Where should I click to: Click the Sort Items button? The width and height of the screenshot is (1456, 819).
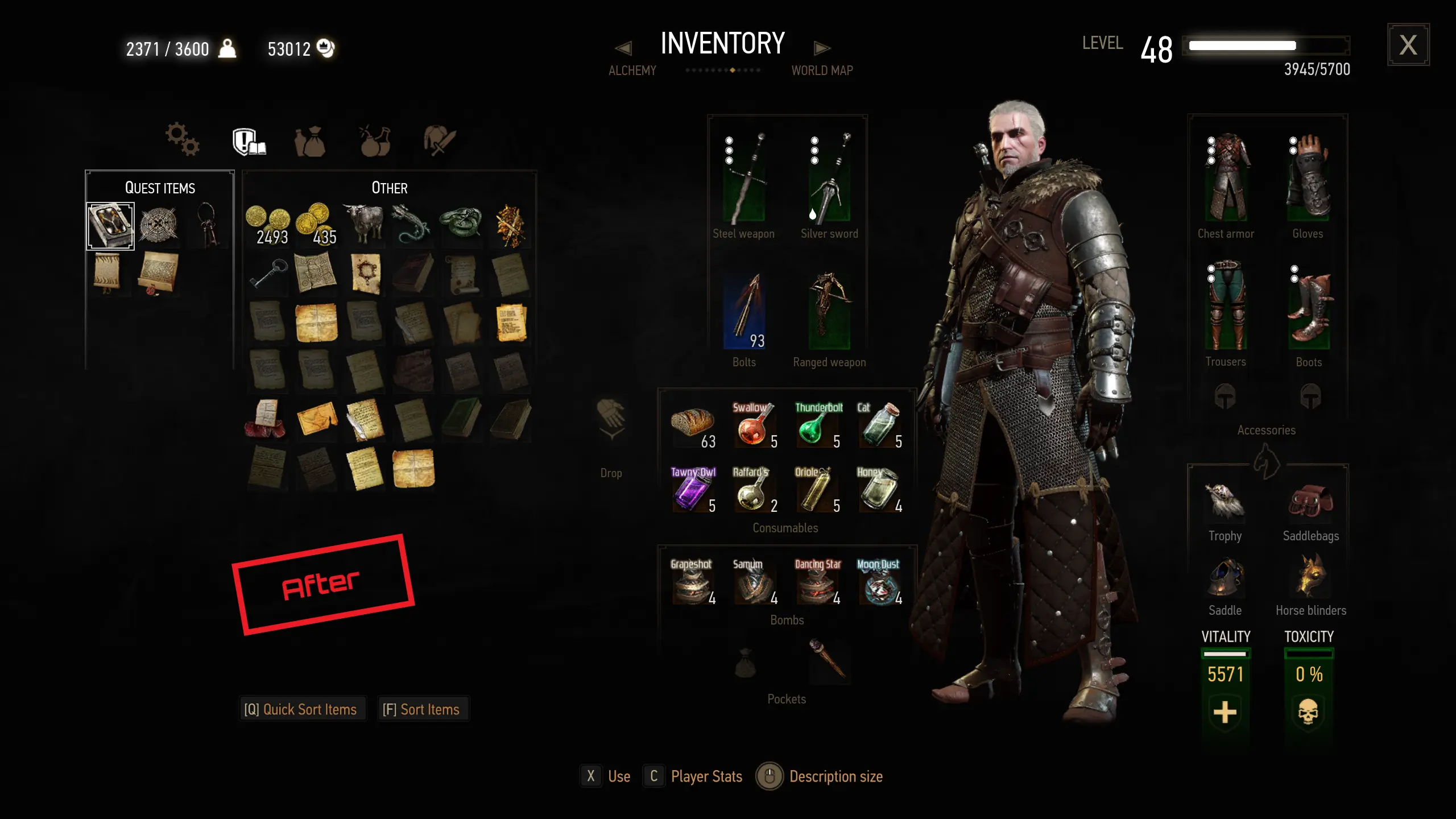[x=422, y=709]
